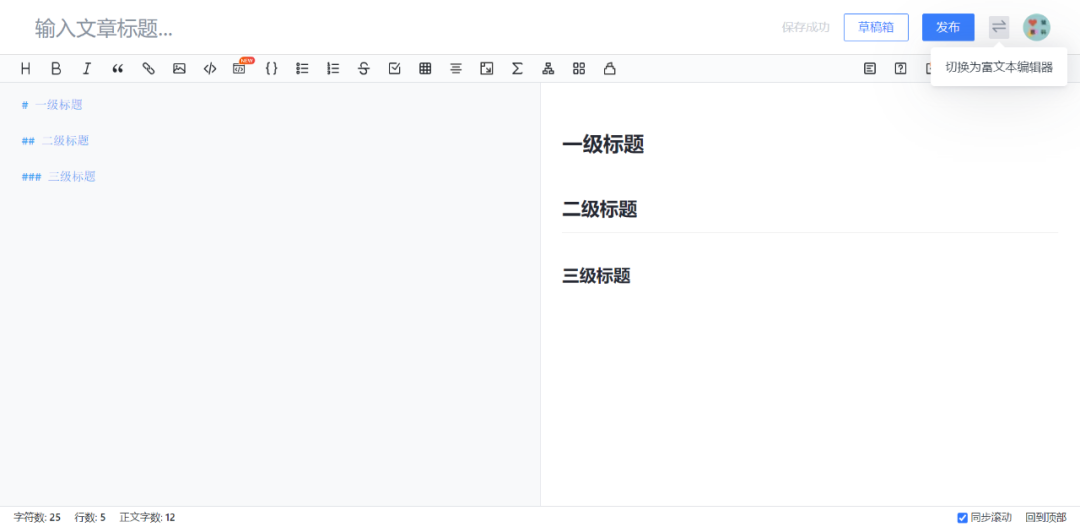Image resolution: width=1080 pixels, height=527 pixels.
Task: Insert an image
Action: point(179,68)
